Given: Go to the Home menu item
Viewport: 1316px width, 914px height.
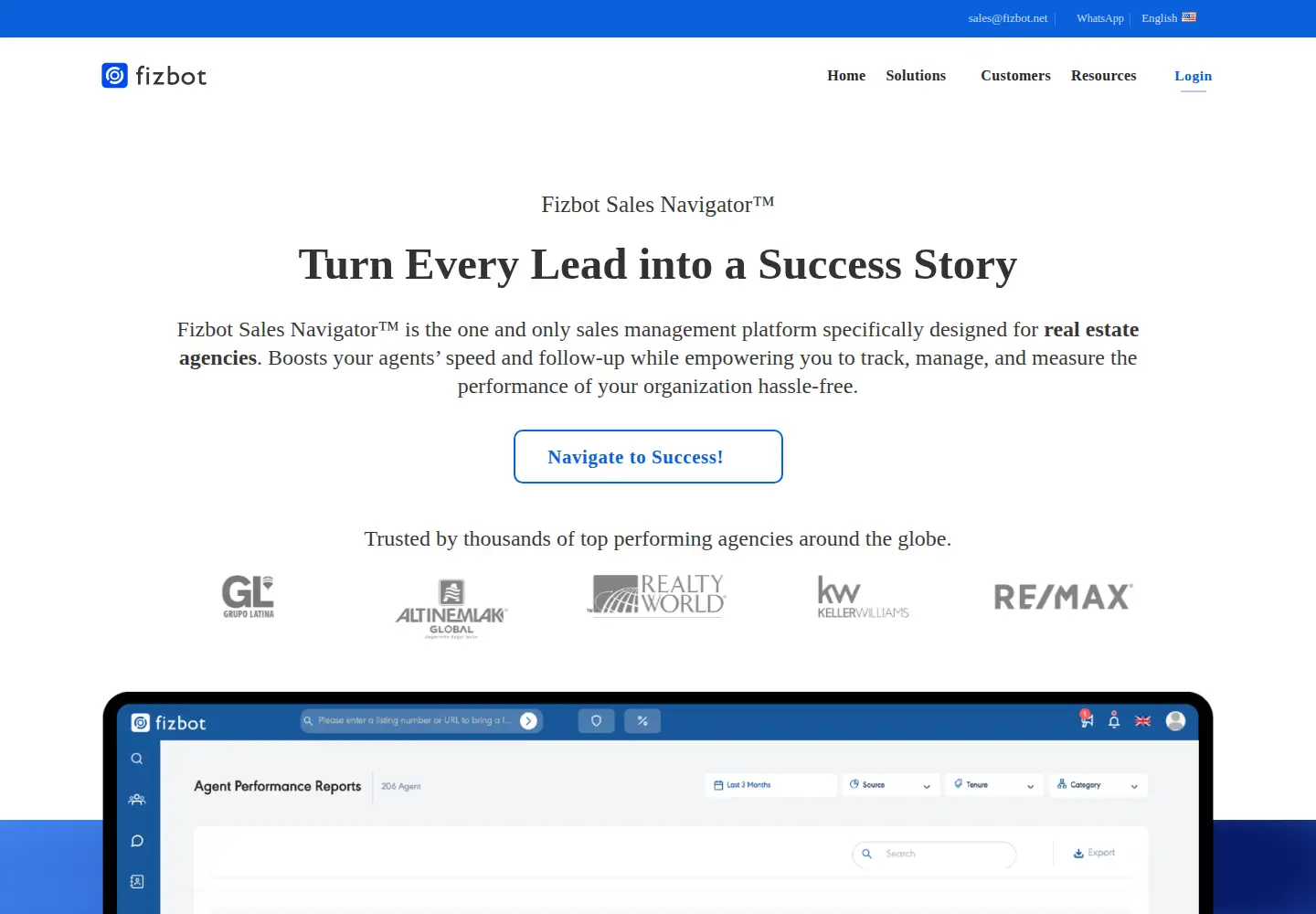Looking at the screenshot, I should (x=846, y=76).
